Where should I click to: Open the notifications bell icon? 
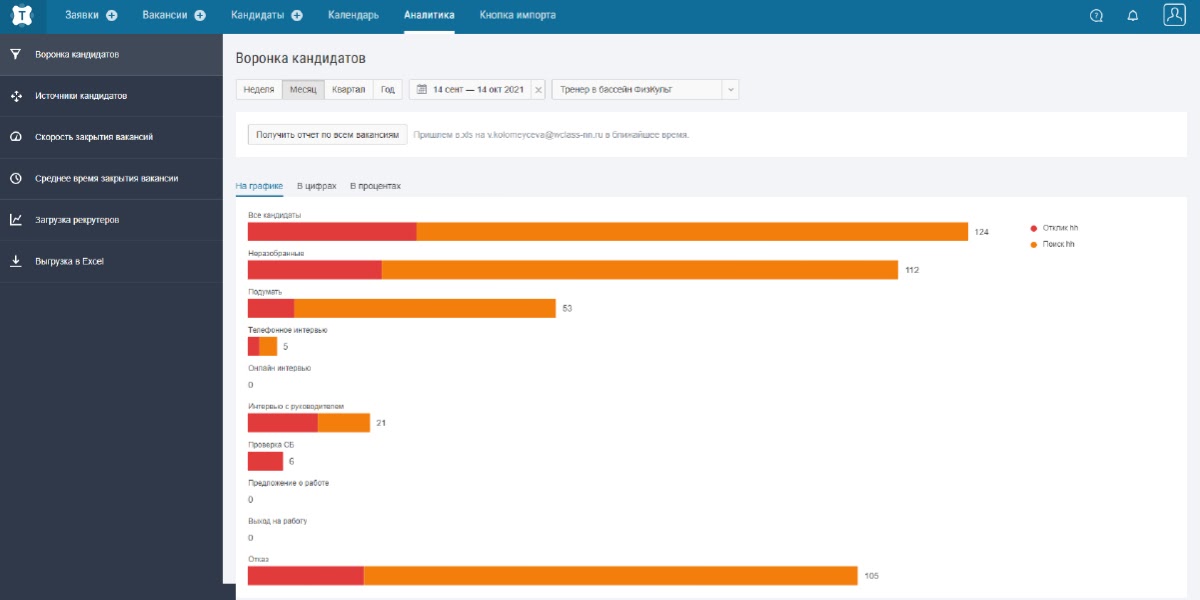pyautogui.click(x=1133, y=16)
